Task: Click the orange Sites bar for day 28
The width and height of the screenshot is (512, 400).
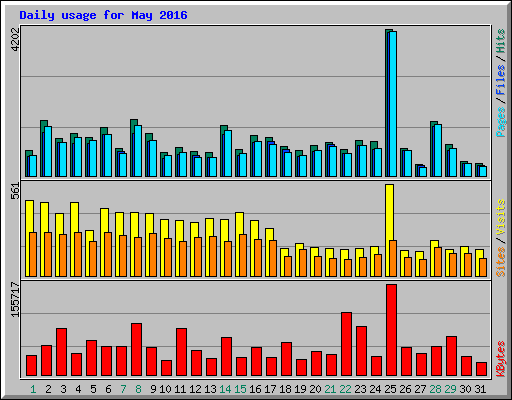Action: pyautogui.click(x=438, y=262)
